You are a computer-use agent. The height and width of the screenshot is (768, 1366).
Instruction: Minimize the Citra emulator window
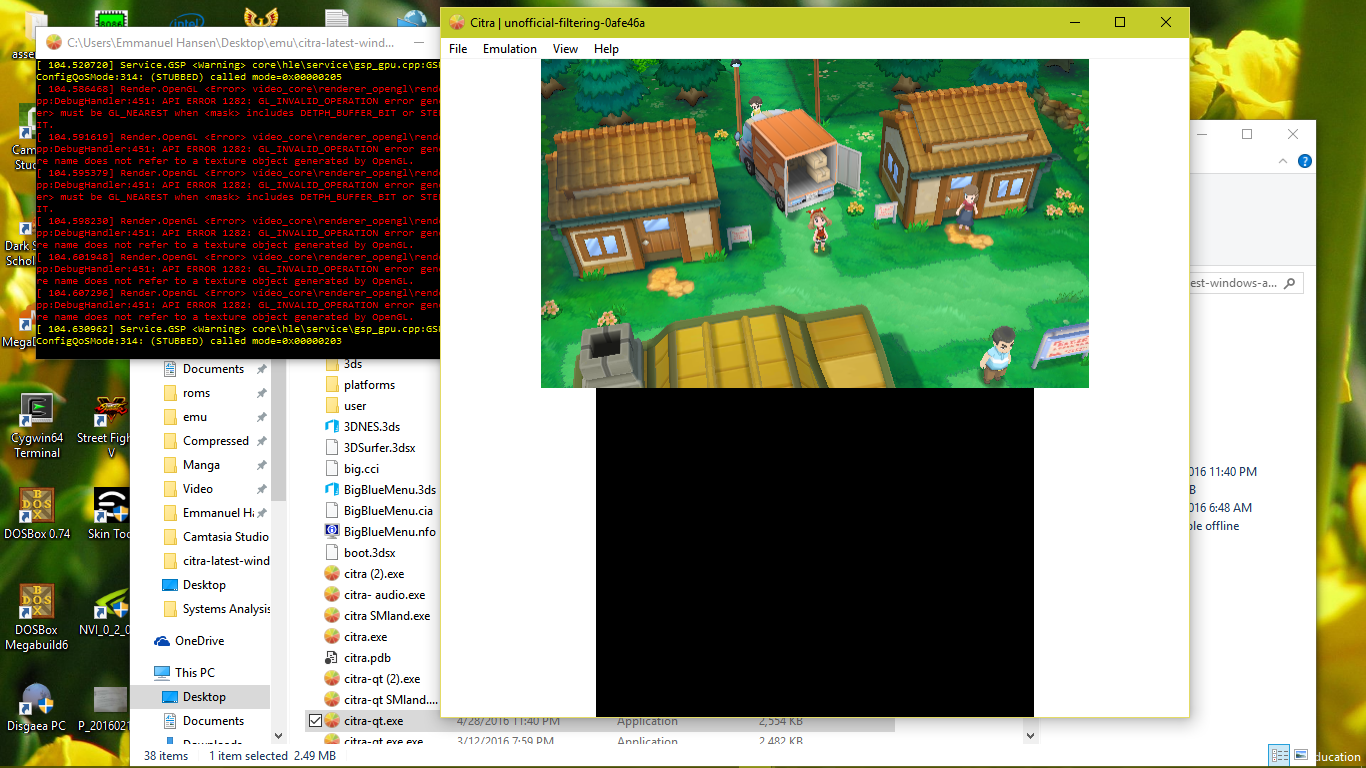coord(1075,22)
